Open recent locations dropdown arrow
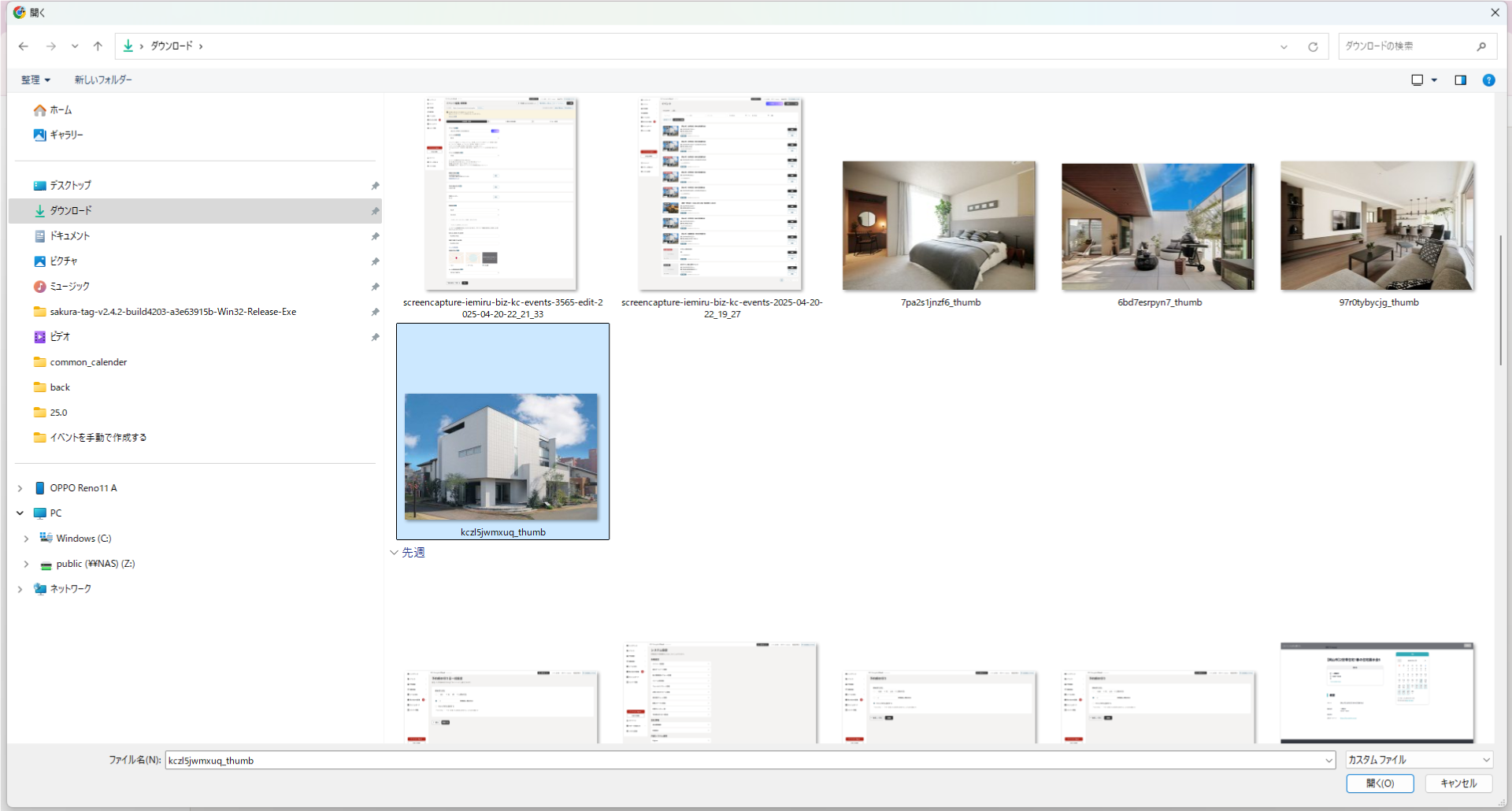The height and width of the screenshot is (811, 1512). [x=75, y=46]
